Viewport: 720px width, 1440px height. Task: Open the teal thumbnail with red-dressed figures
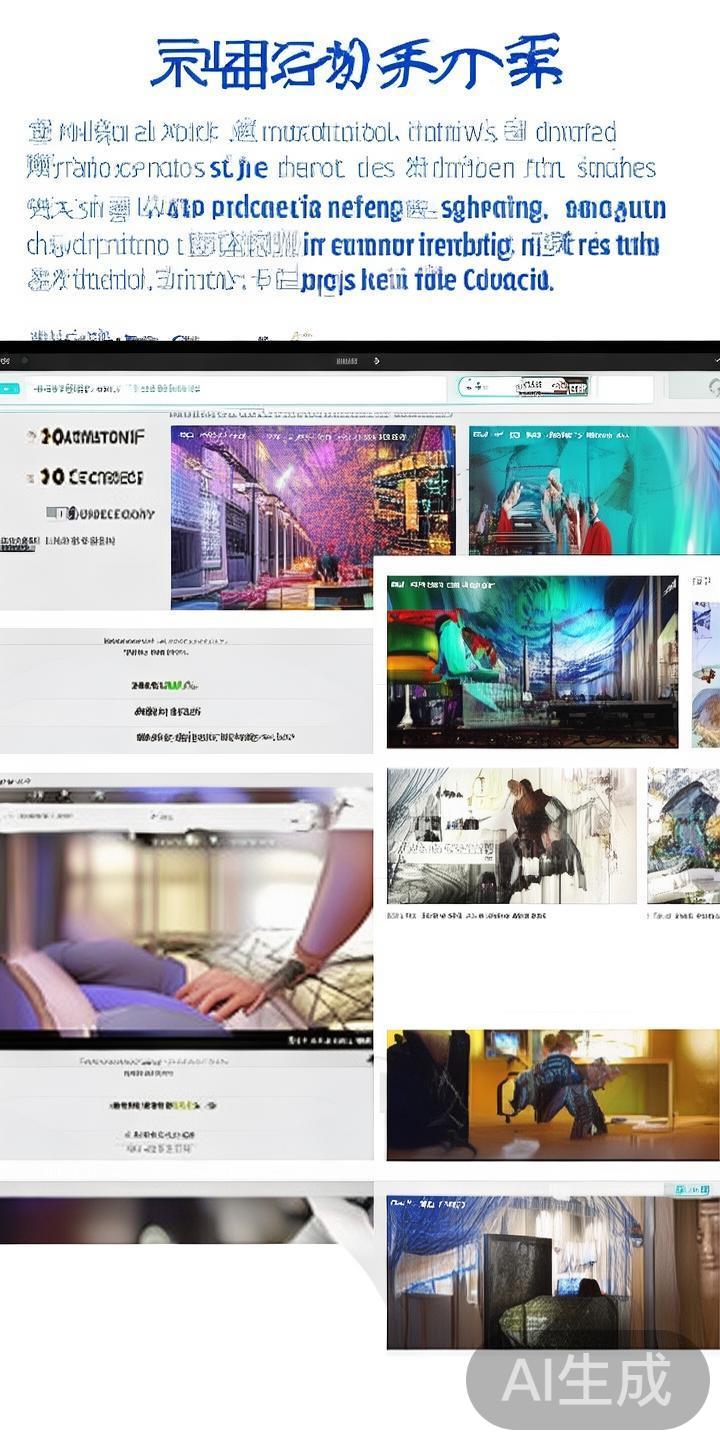[594, 490]
